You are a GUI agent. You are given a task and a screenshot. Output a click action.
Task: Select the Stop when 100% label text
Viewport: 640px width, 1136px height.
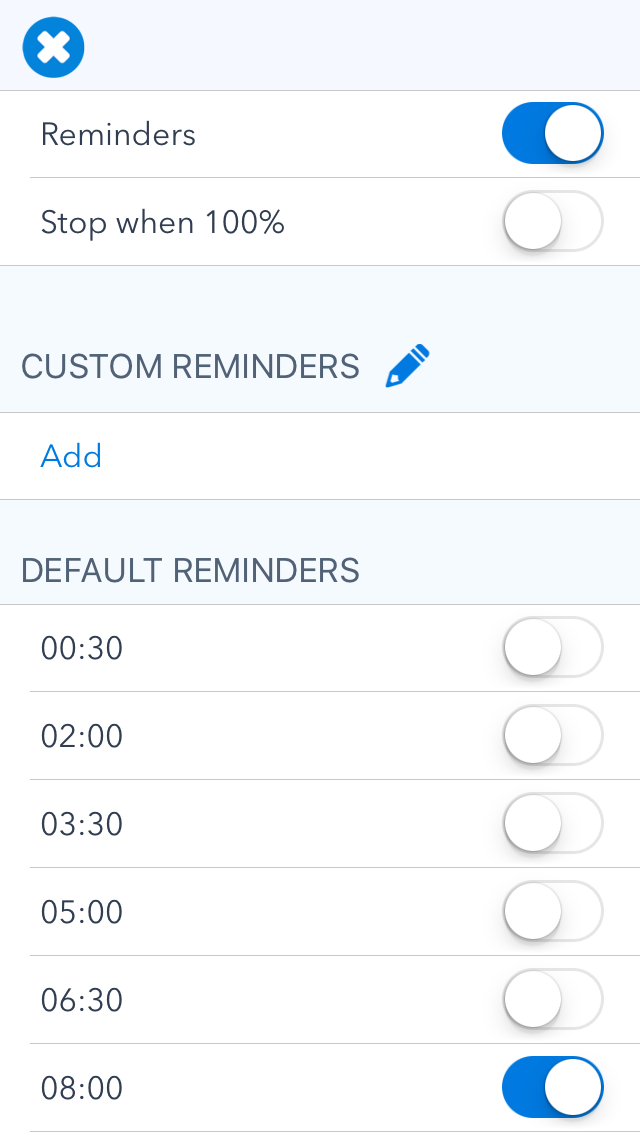(162, 222)
